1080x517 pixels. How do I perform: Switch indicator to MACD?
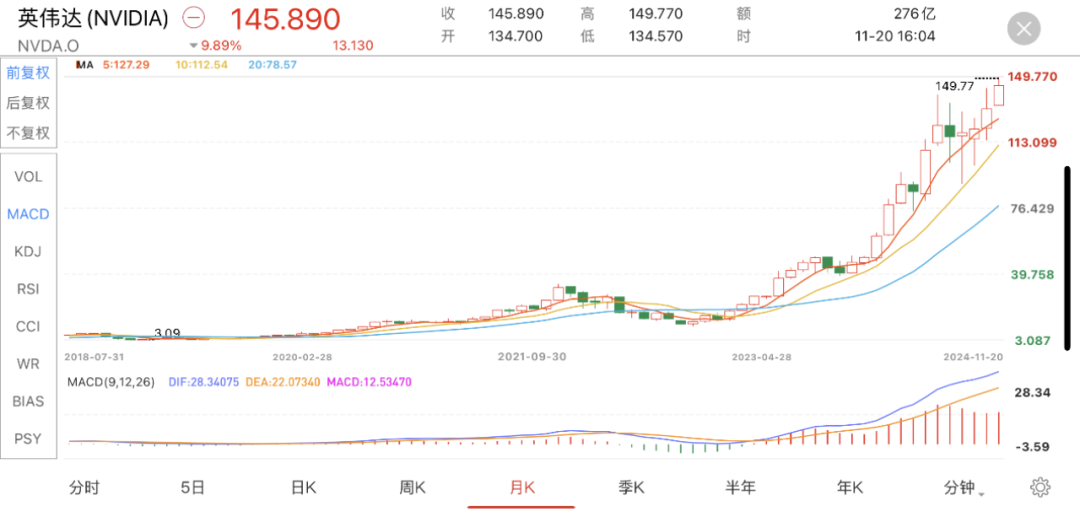pyautogui.click(x=28, y=214)
